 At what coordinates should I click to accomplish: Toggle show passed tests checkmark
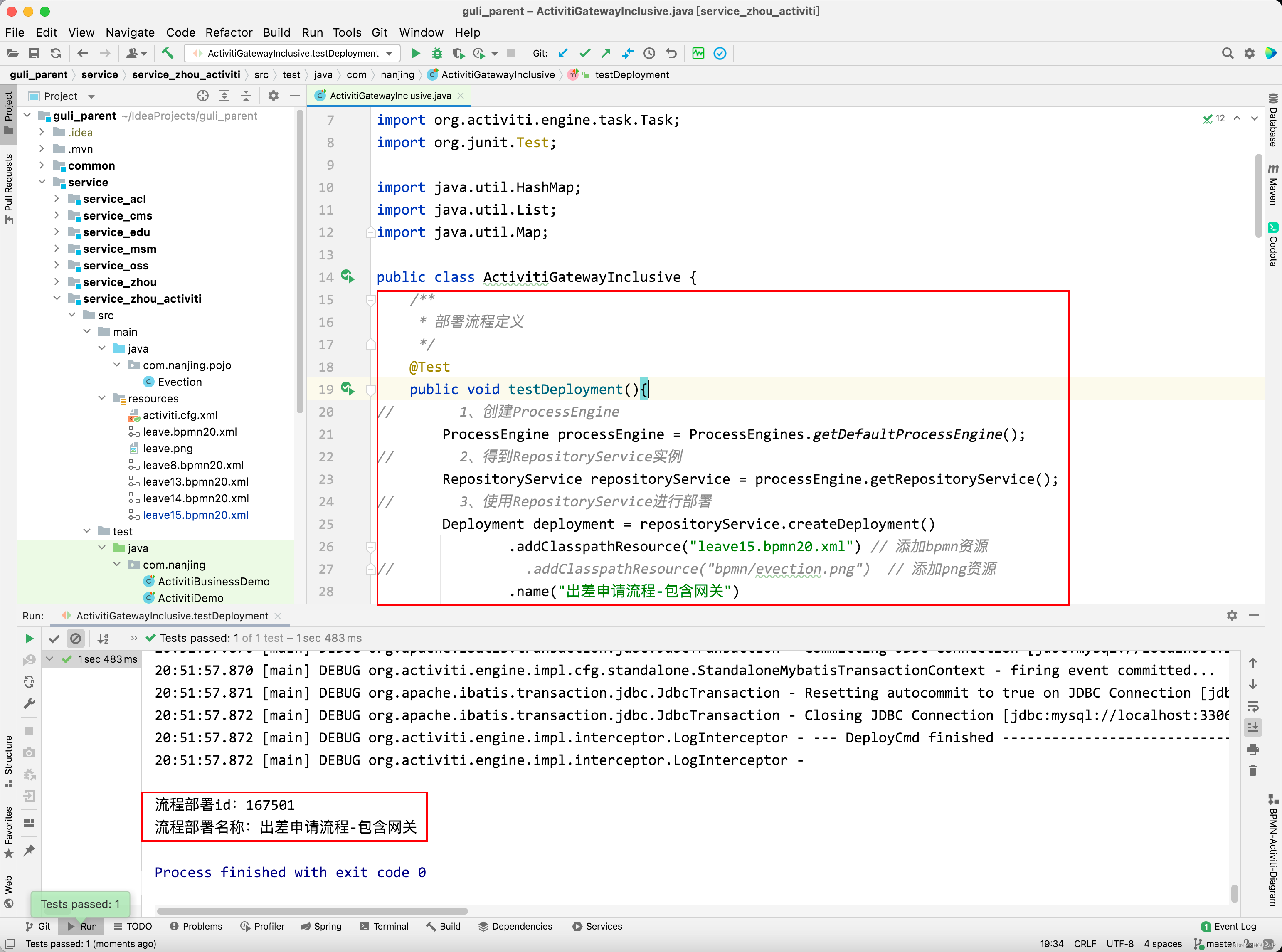(x=54, y=639)
